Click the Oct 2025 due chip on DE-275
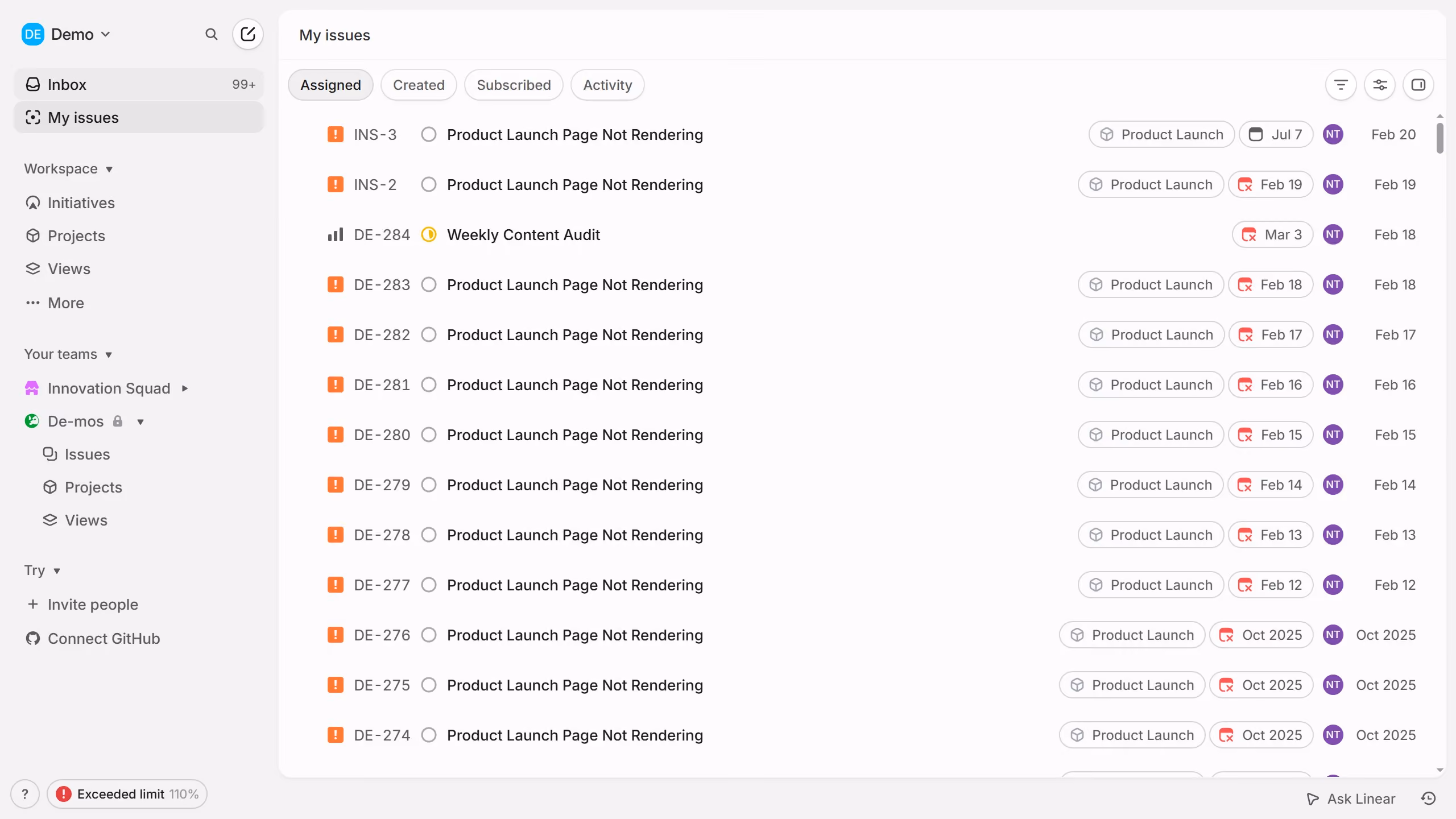Image resolution: width=1456 pixels, height=819 pixels. [x=1261, y=685]
